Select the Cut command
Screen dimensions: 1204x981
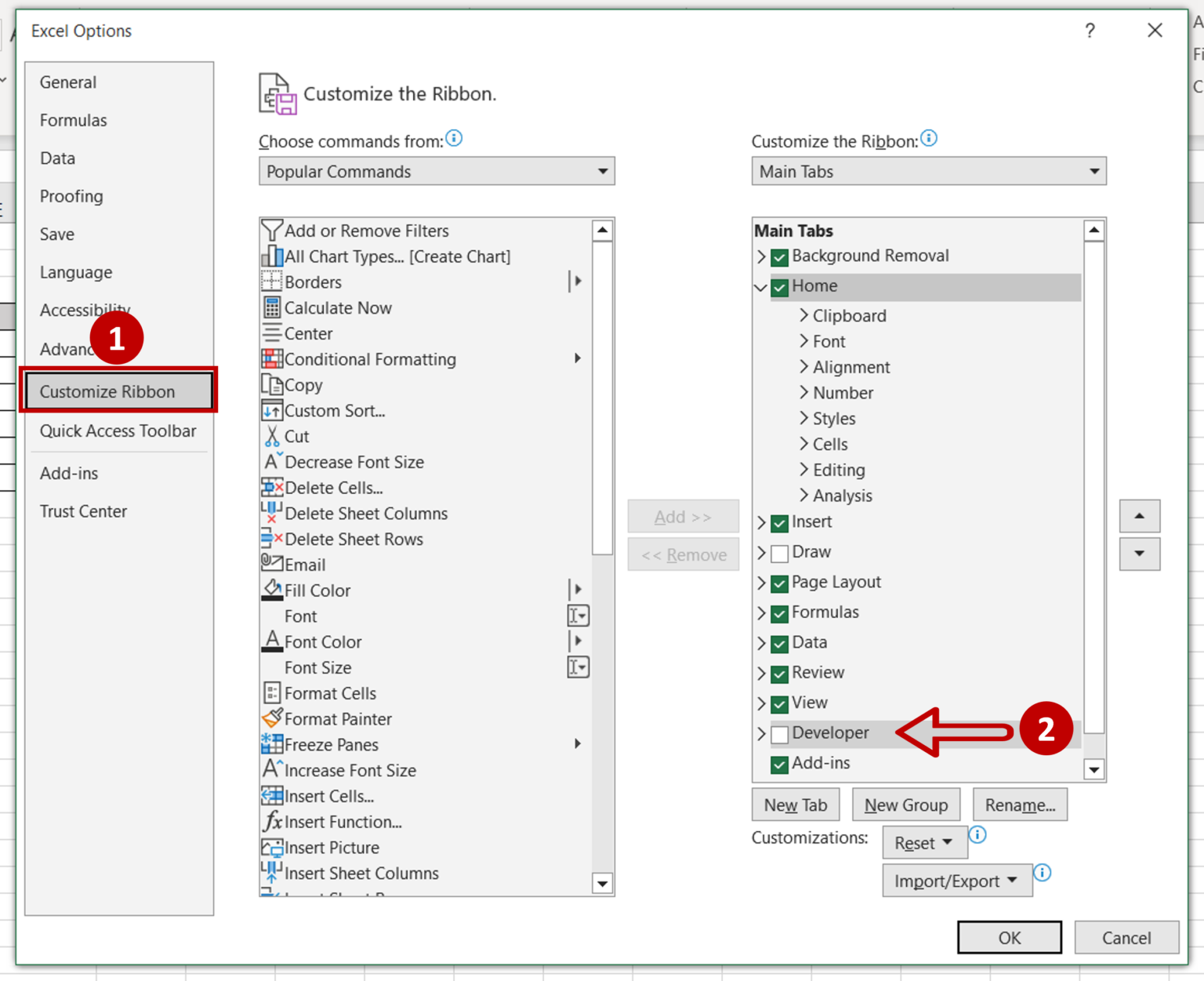(296, 436)
